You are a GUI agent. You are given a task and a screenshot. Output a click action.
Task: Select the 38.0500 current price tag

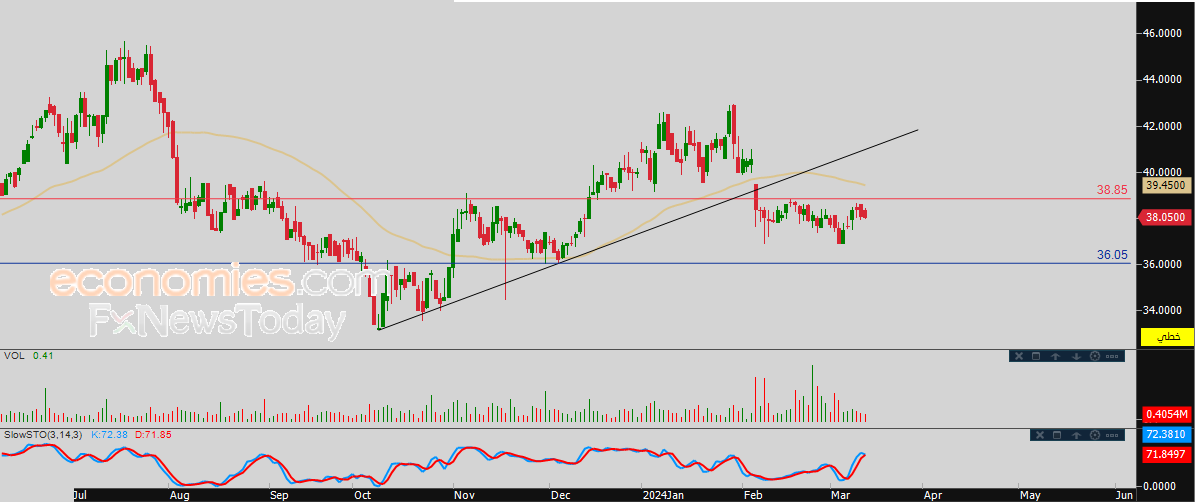pyautogui.click(x=1166, y=217)
